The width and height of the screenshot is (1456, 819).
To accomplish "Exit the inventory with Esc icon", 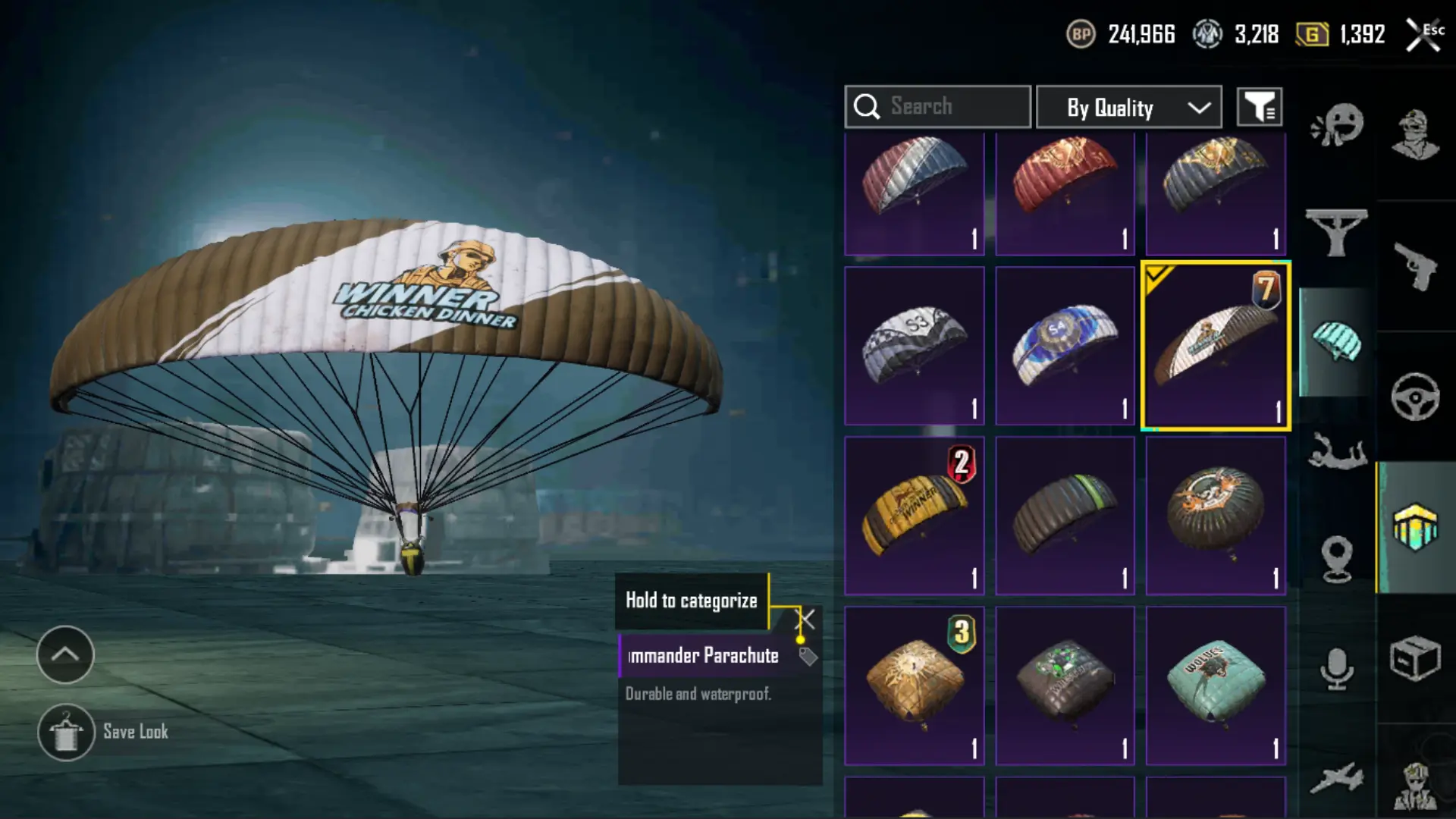I will [1424, 34].
